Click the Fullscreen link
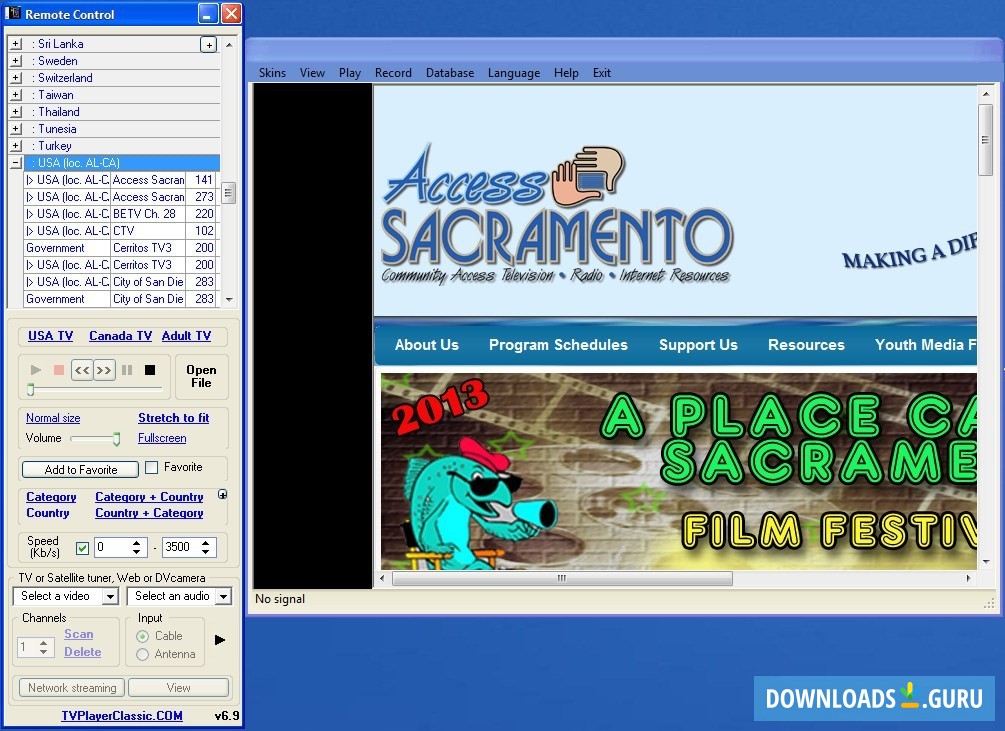The height and width of the screenshot is (731, 1005). click(x=162, y=438)
